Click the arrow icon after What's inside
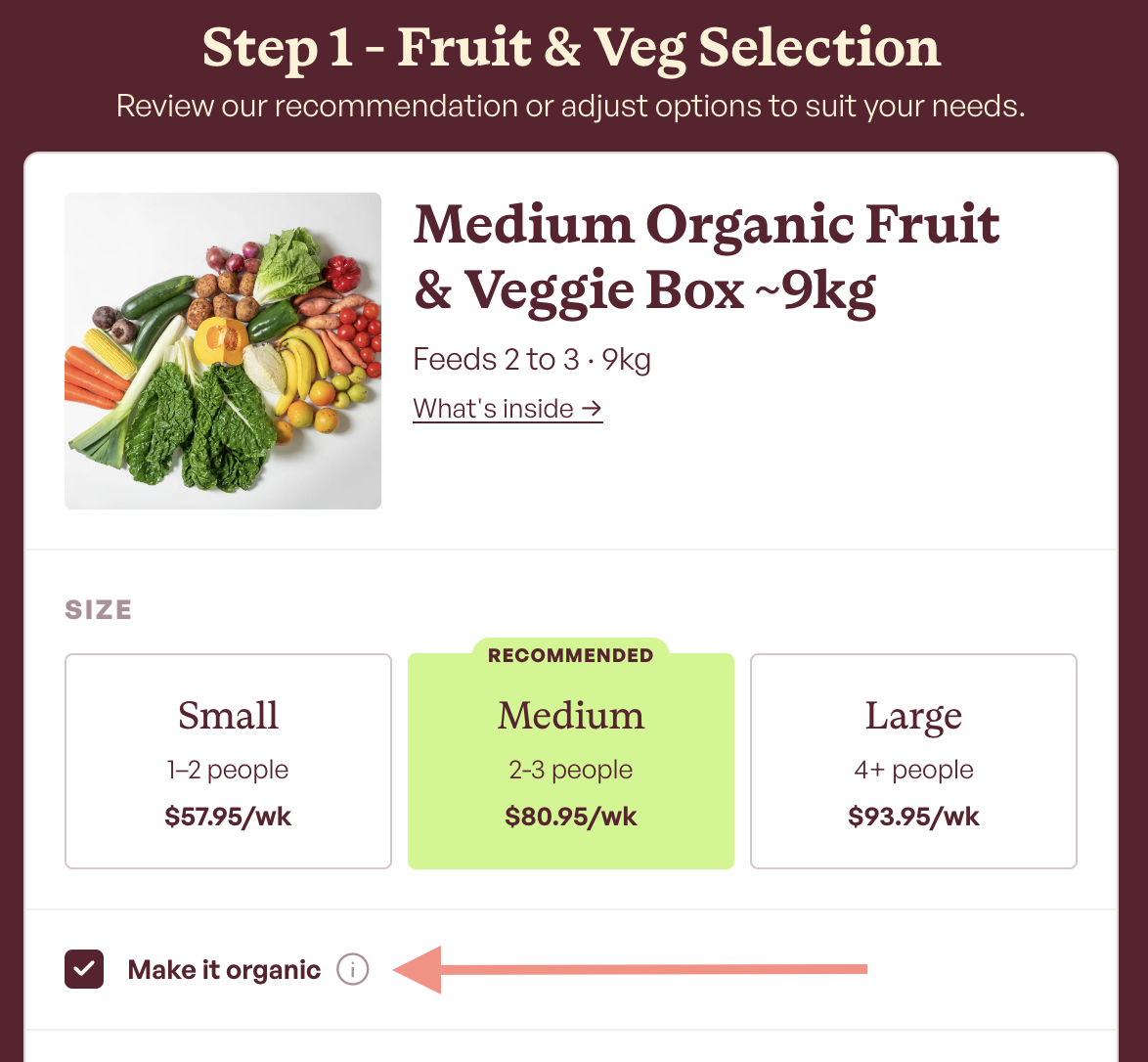The height and width of the screenshot is (1062, 1148). [x=592, y=409]
